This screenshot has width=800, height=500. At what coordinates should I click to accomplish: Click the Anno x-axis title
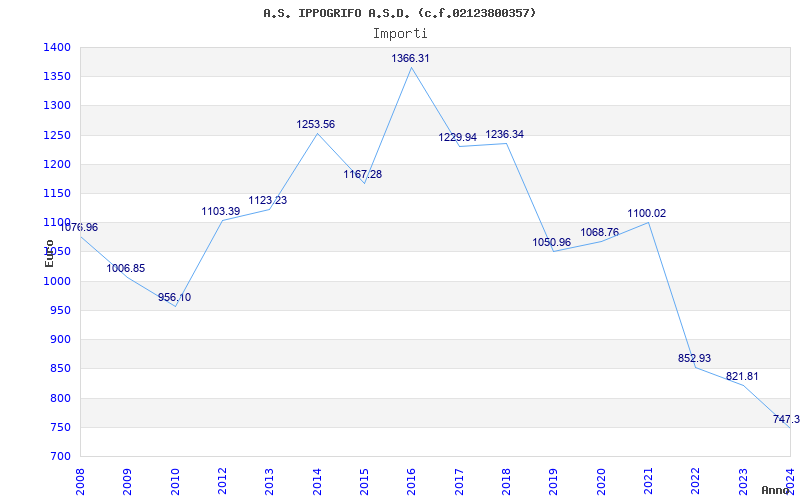[776, 490]
